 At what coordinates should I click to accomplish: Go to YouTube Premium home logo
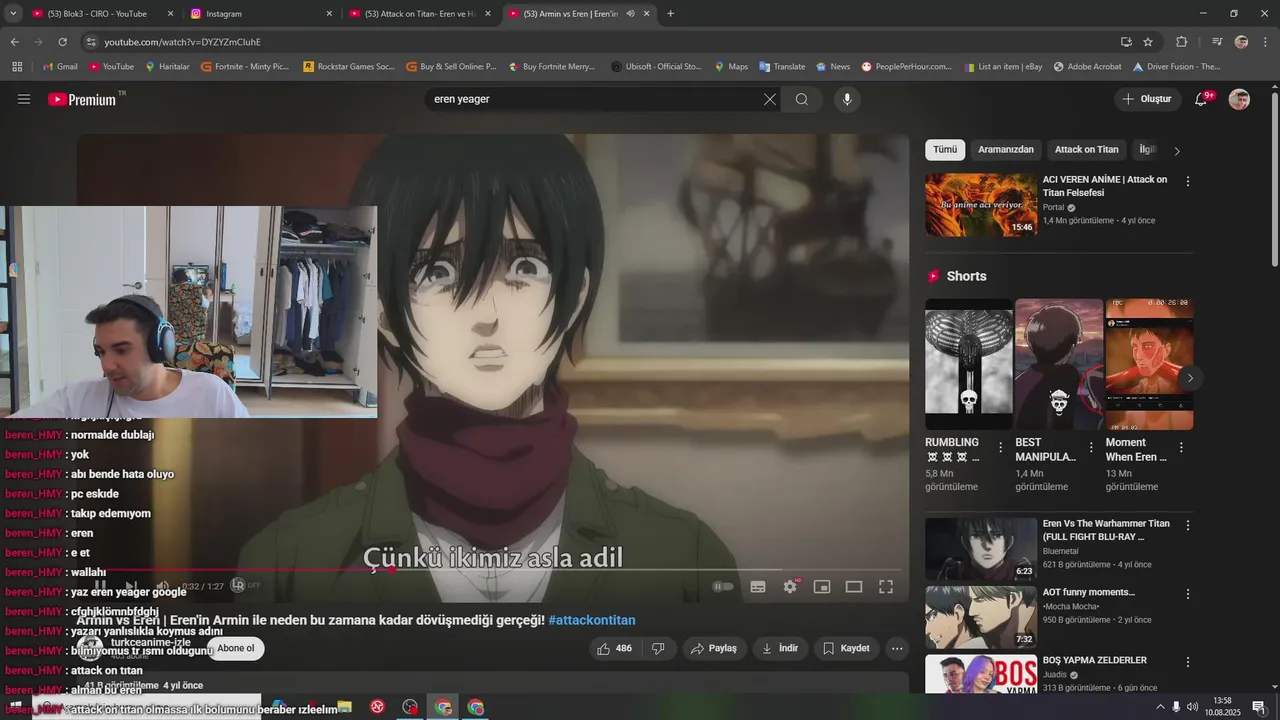pos(82,99)
